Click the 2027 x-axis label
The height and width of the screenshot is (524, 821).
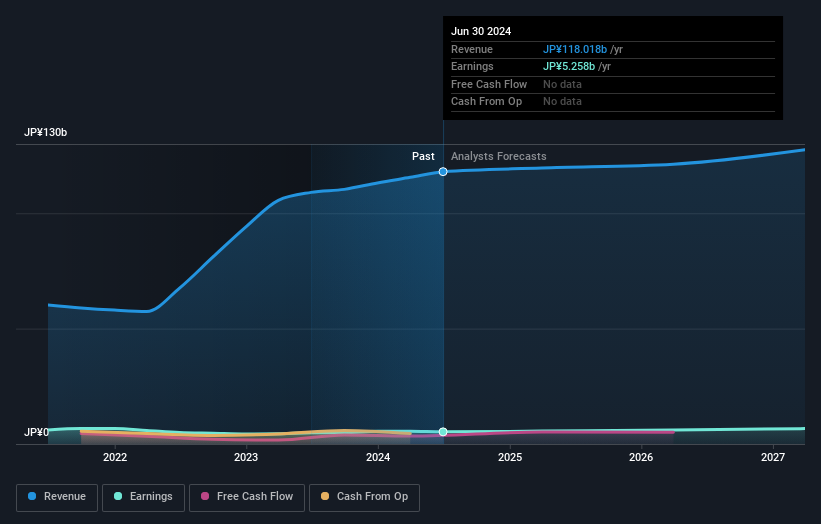pos(773,457)
